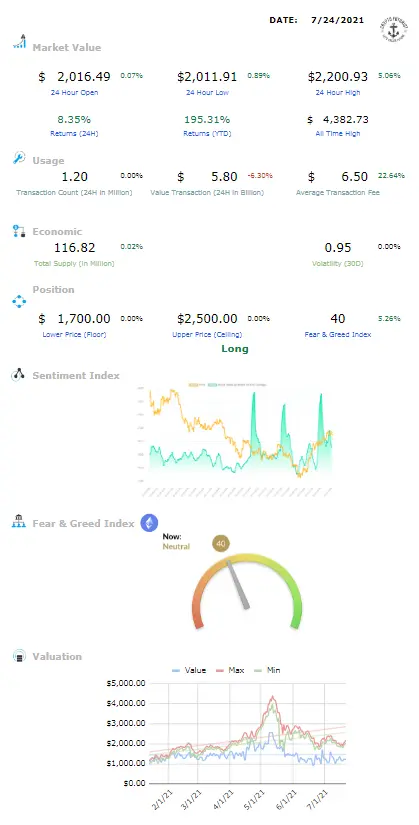Click the Position arrows icon
The height and width of the screenshot is (825, 419).
[19, 301]
